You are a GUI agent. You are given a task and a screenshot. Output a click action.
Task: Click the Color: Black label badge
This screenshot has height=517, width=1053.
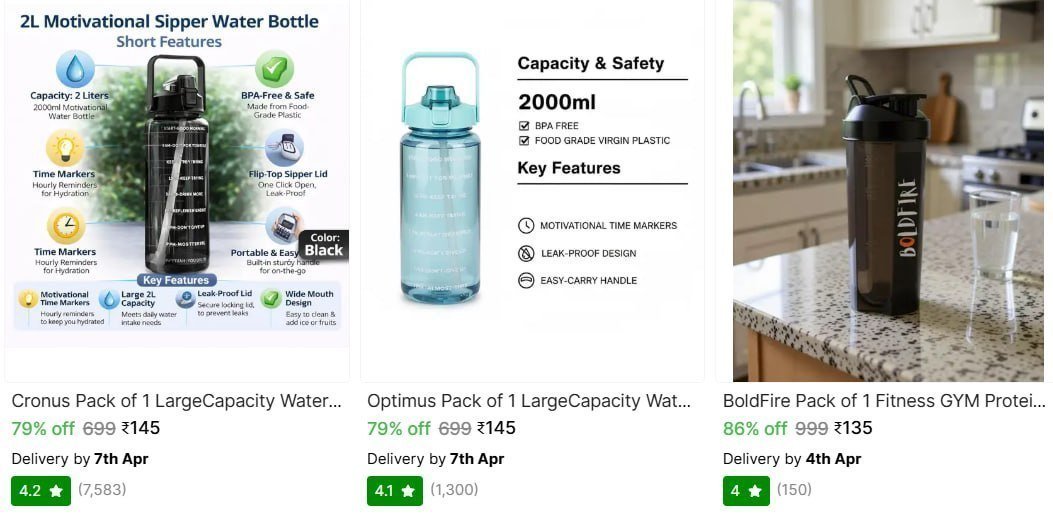pos(323,244)
